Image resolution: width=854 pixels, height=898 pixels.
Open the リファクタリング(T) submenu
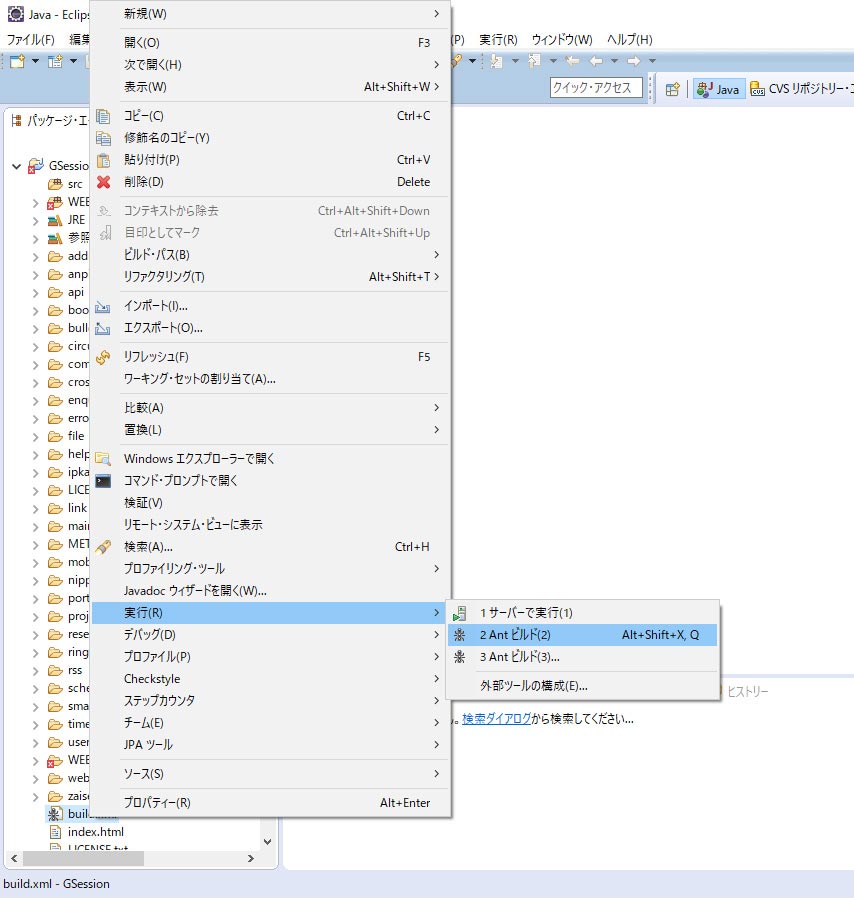click(271, 277)
